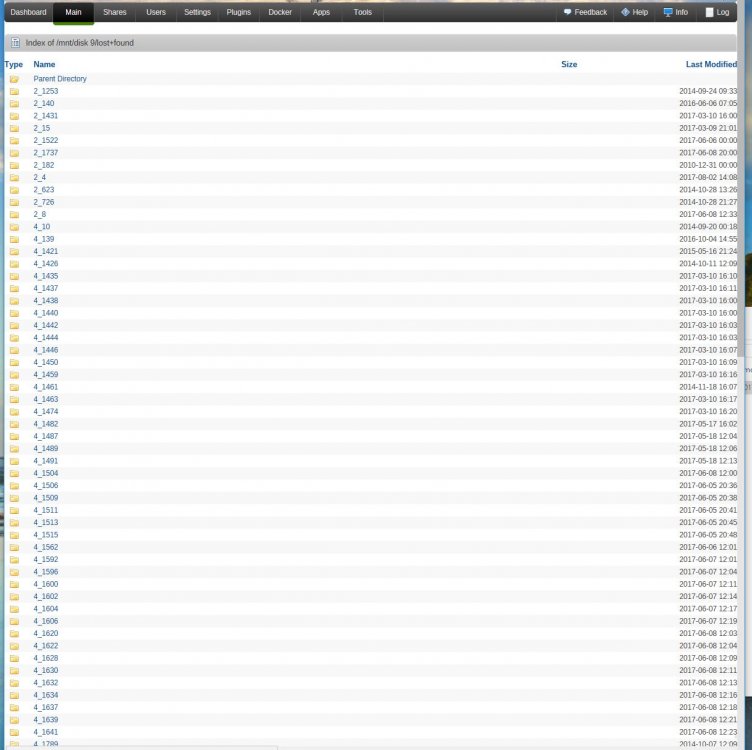Click the folder icon beside 4_1435
Viewport: 752px width, 750px height.
[x=14, y=276]
